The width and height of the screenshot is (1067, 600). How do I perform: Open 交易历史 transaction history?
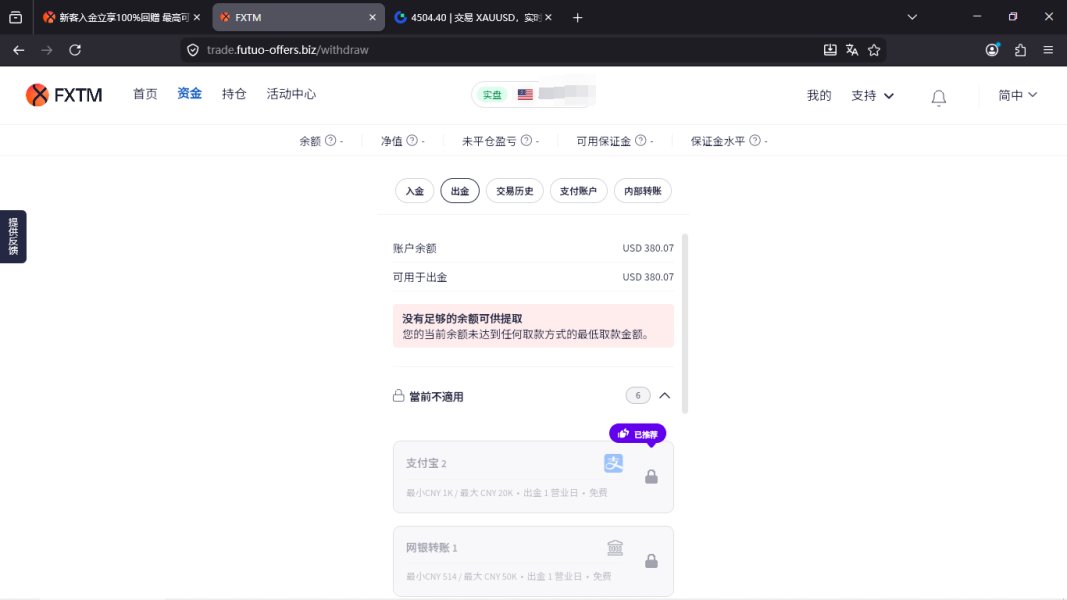[x=514, y=191]
